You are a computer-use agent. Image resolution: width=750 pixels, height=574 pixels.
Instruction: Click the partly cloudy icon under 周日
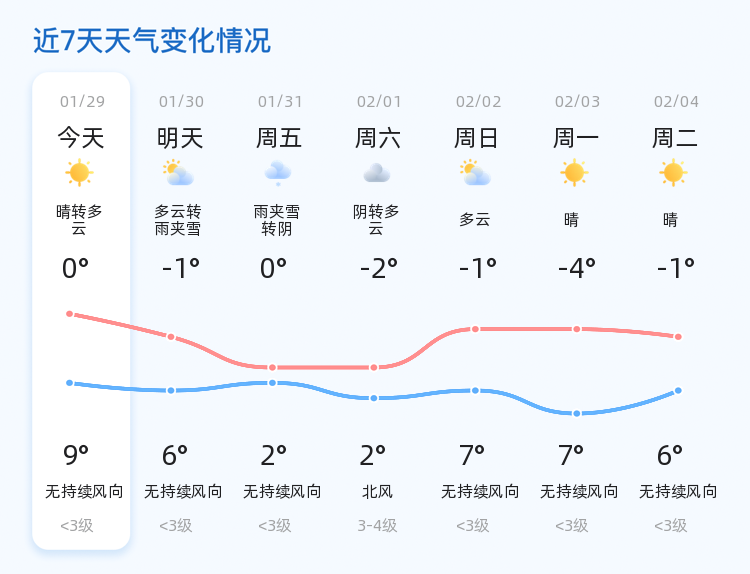pyautogui.click(x=475, y=173)
